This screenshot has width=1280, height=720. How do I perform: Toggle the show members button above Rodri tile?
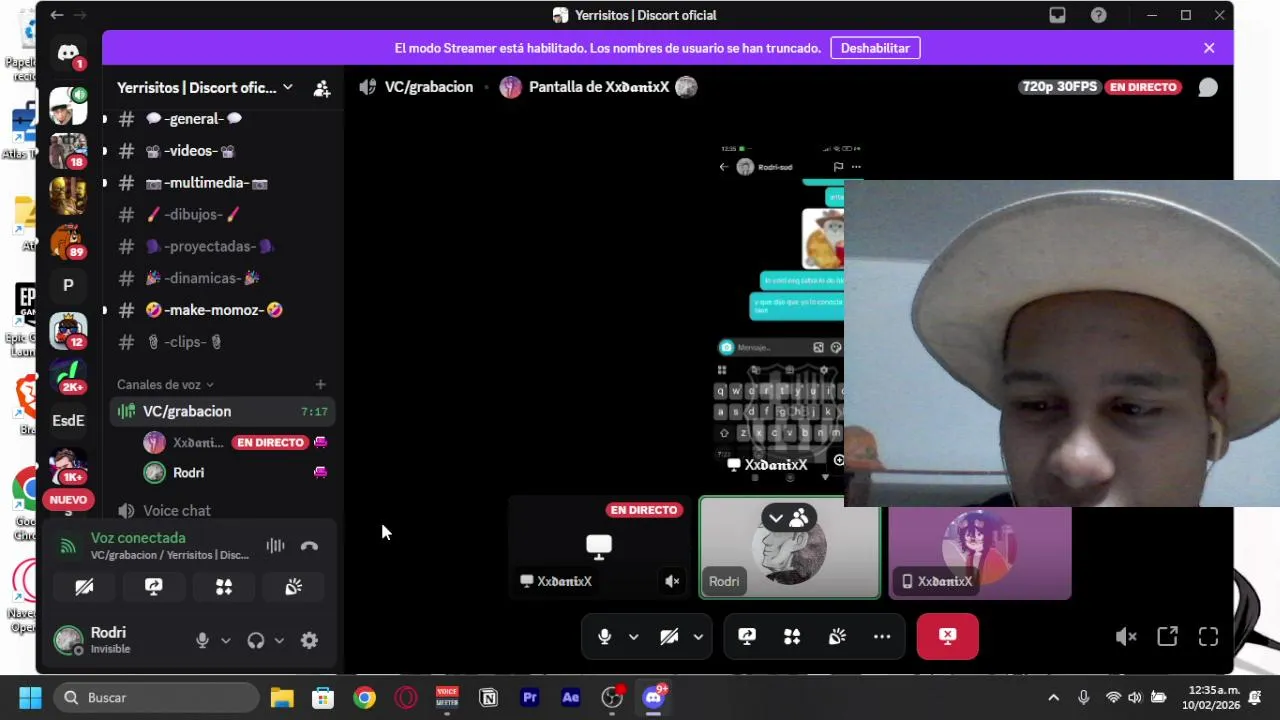(788, 518)
